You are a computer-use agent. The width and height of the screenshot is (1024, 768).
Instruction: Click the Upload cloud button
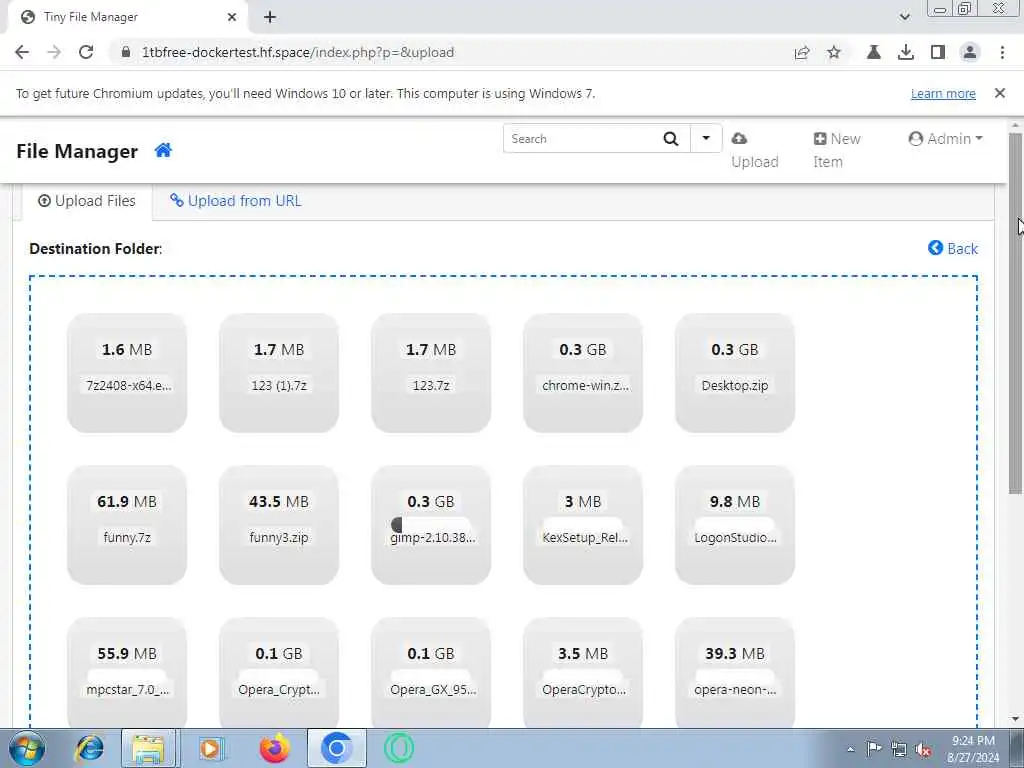(x=754, y=150)
